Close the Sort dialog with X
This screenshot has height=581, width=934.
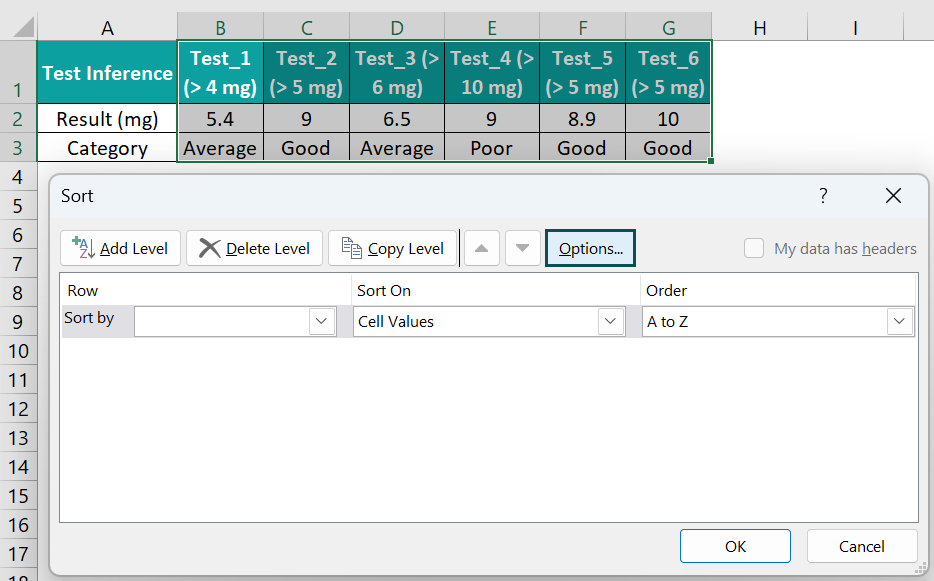[893, 195]
